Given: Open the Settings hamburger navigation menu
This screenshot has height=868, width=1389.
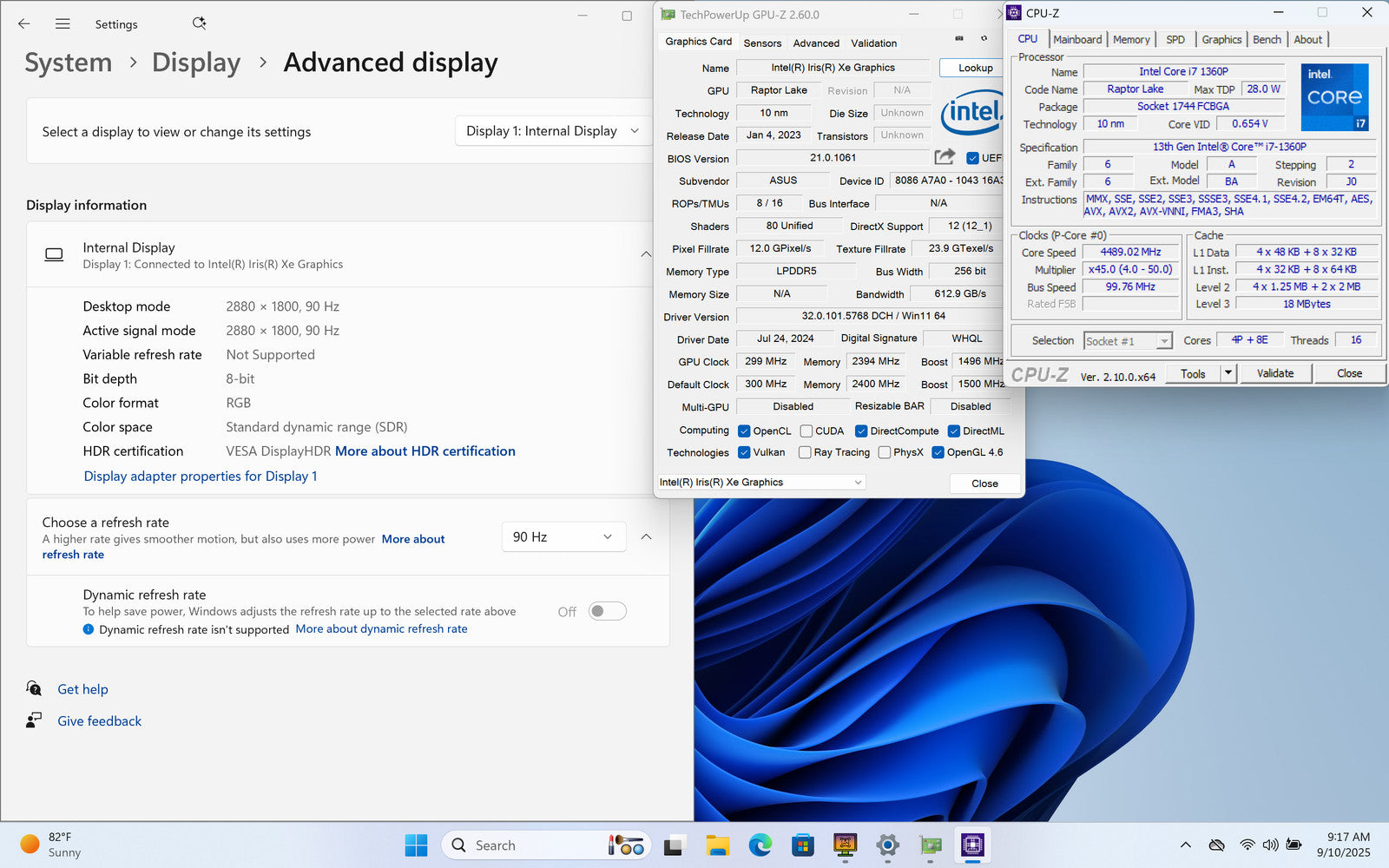Looking at the screenshot, I should coord(63,24).
